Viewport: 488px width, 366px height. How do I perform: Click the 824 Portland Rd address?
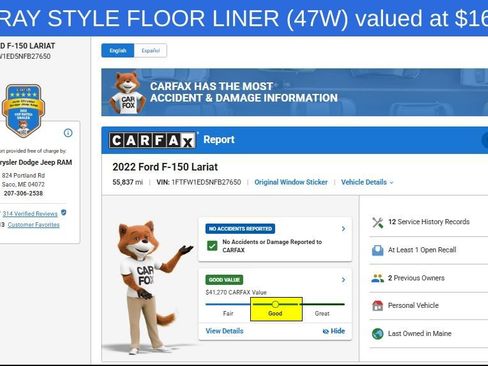click(23, 175)
